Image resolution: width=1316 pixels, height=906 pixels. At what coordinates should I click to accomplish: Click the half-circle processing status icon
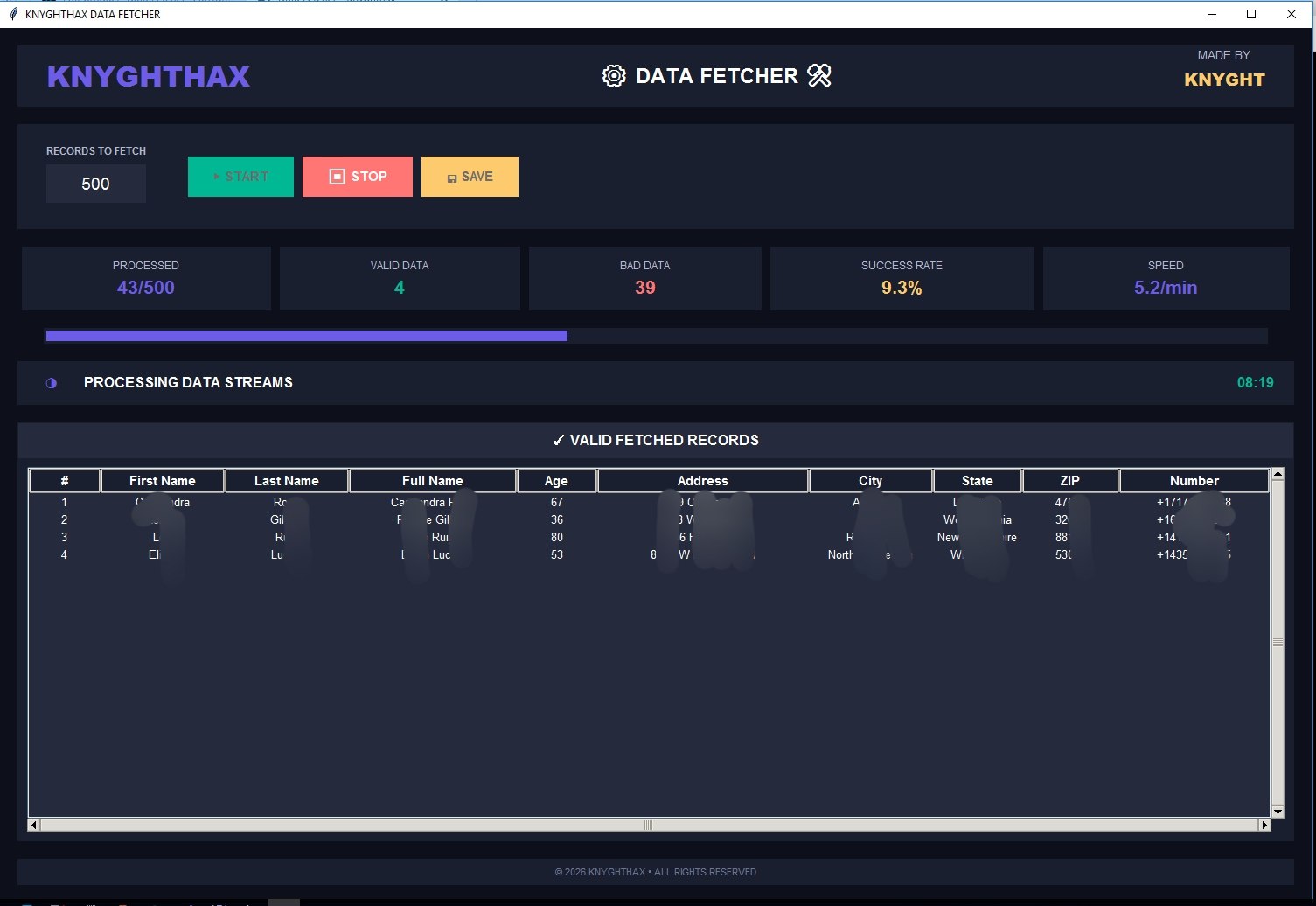pos(52,383)
